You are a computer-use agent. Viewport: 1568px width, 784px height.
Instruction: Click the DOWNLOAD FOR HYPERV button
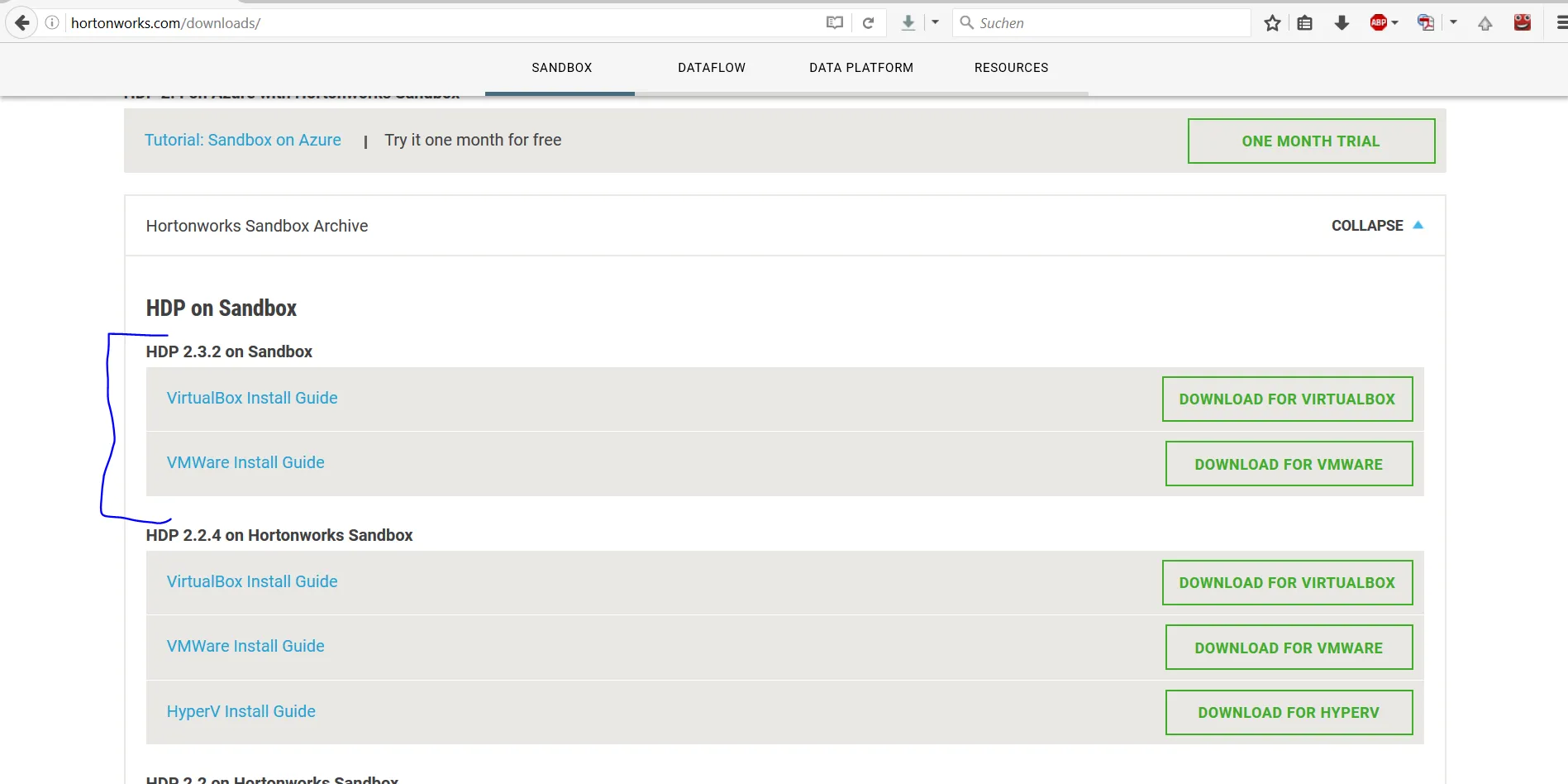(x=1289, y=713)
